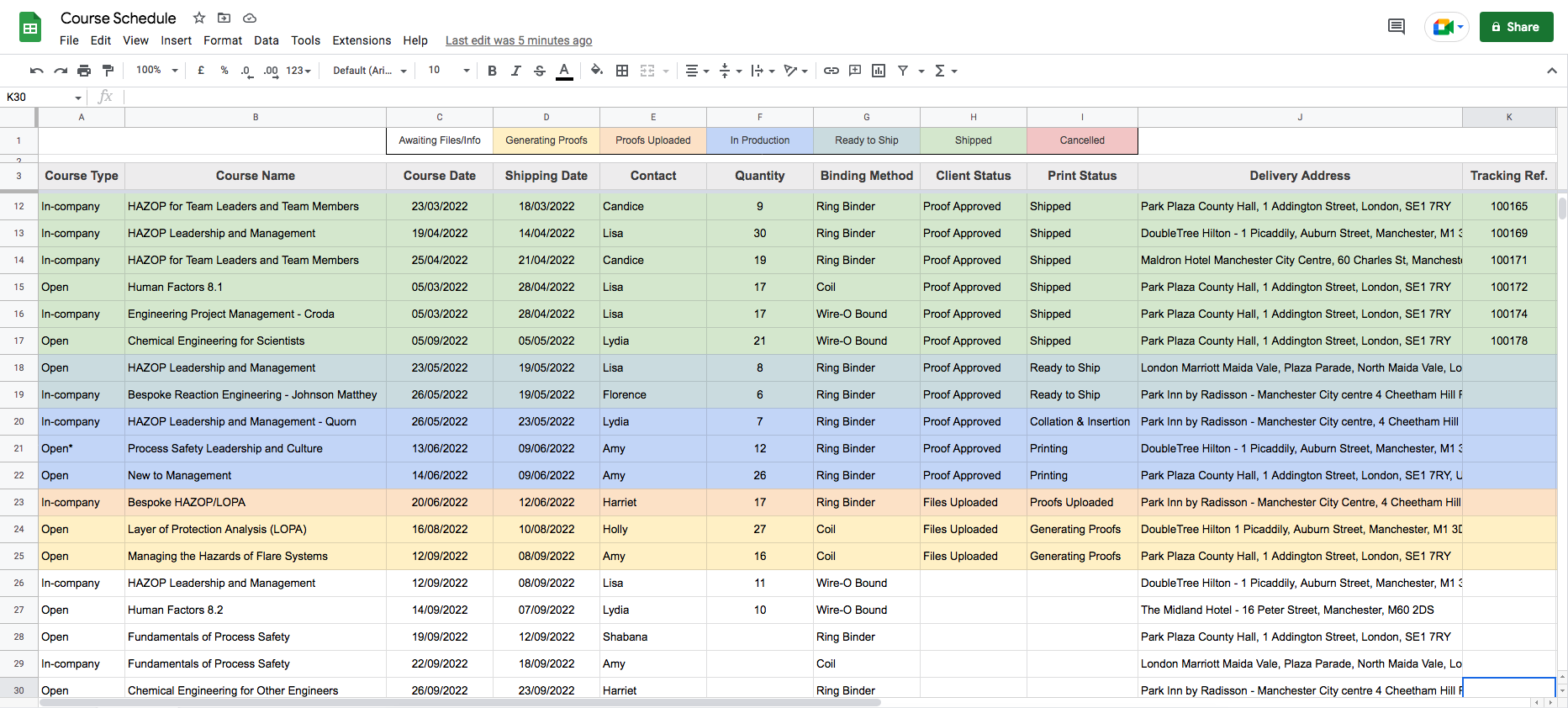
Task: Open the text color picker
Action: pyautogui.click(x=564, y=71)
